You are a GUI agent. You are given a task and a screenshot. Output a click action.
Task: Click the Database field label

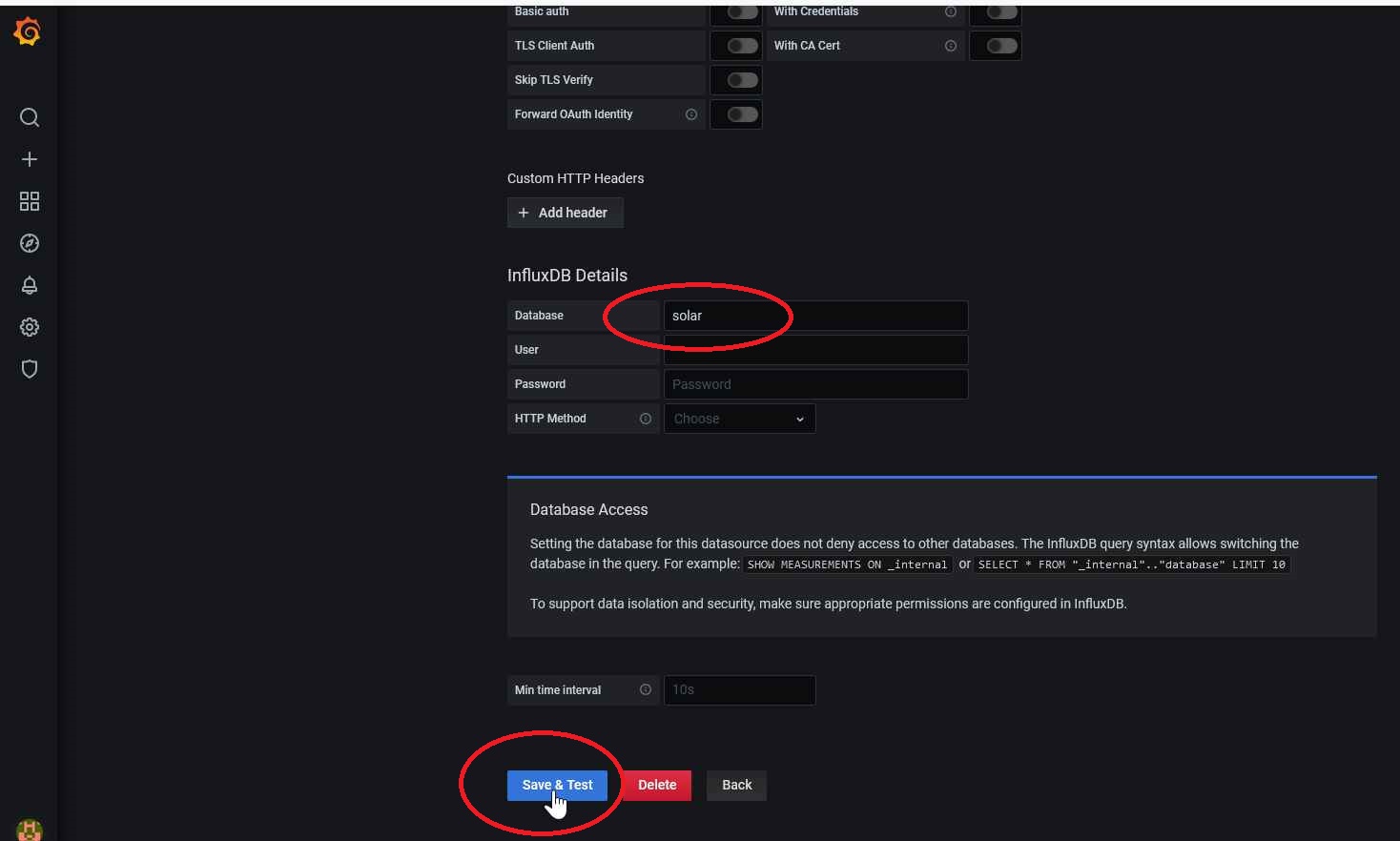coord(539,316)
